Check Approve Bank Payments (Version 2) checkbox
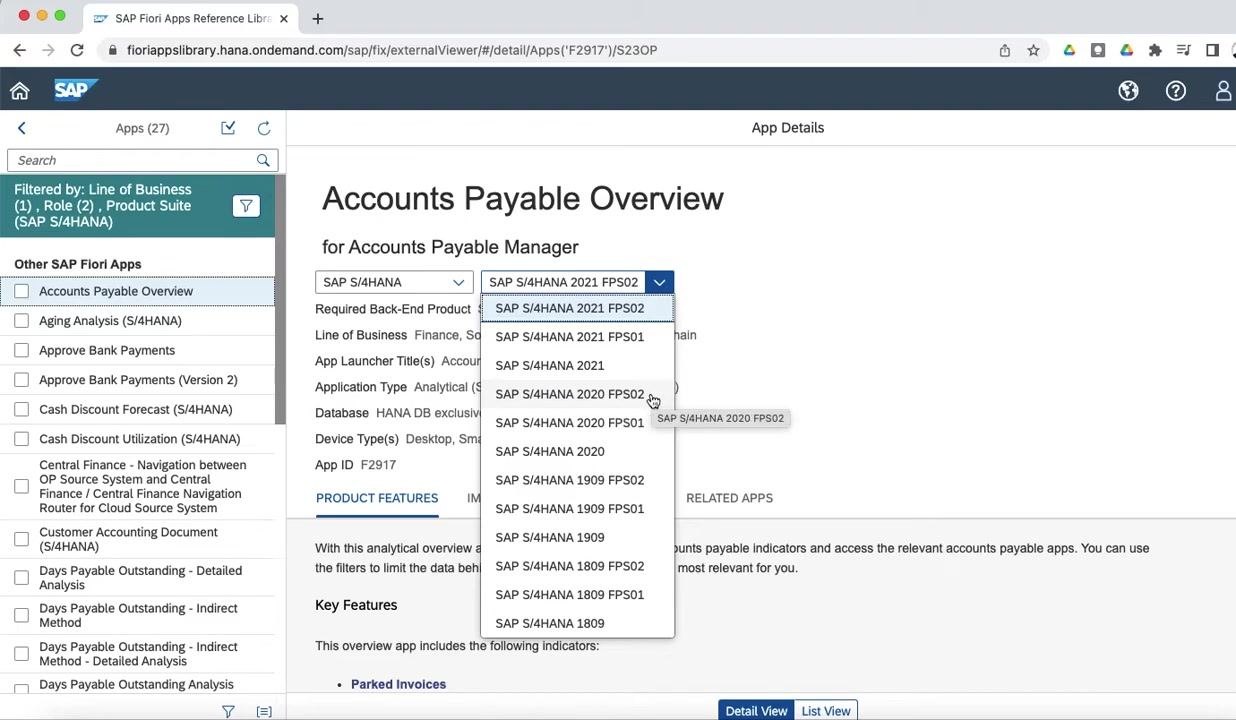The width and height of the screenshot is (1236, 720). tap(22, 380)
